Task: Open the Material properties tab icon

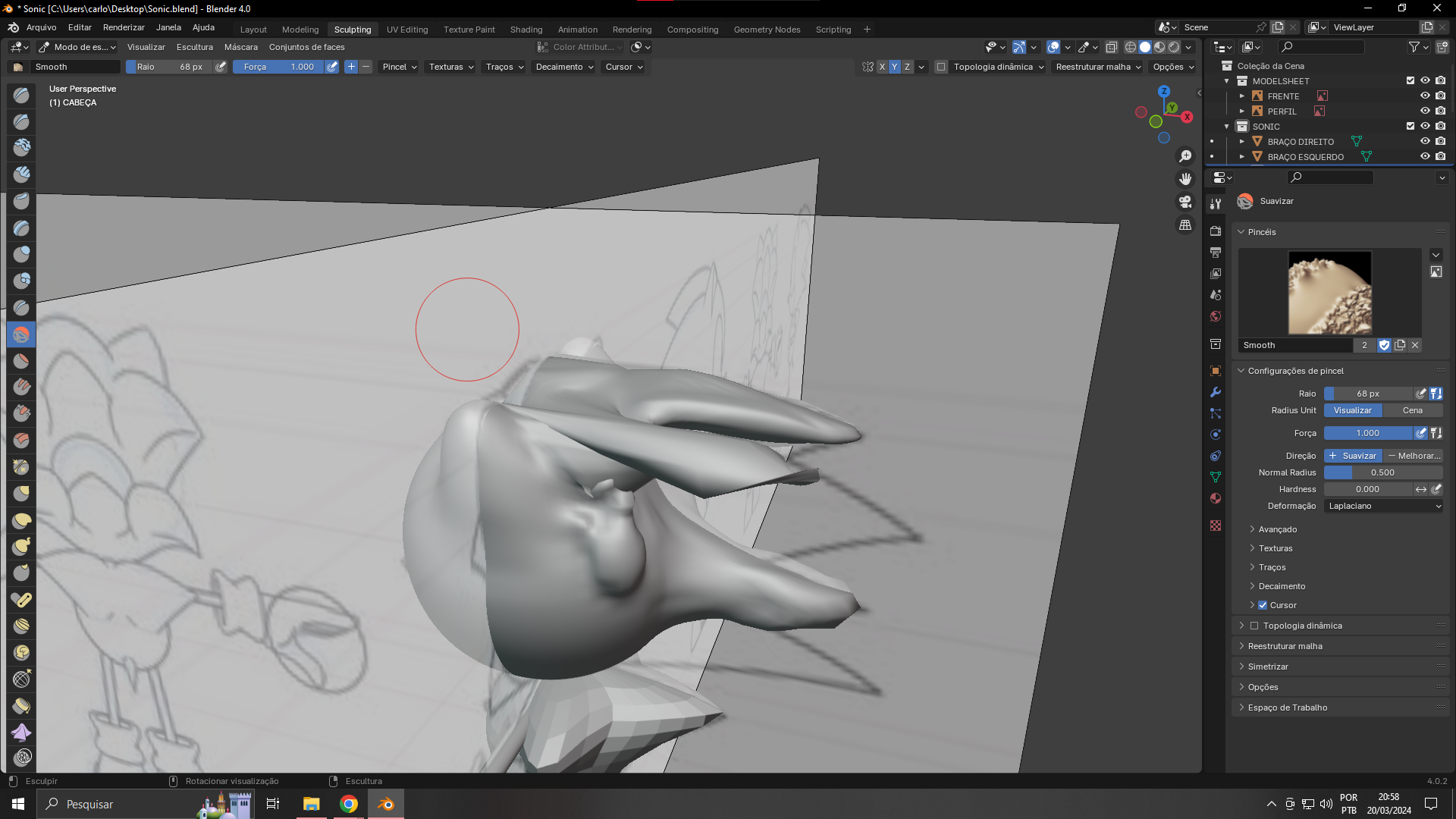Action: click(1216, 498)
